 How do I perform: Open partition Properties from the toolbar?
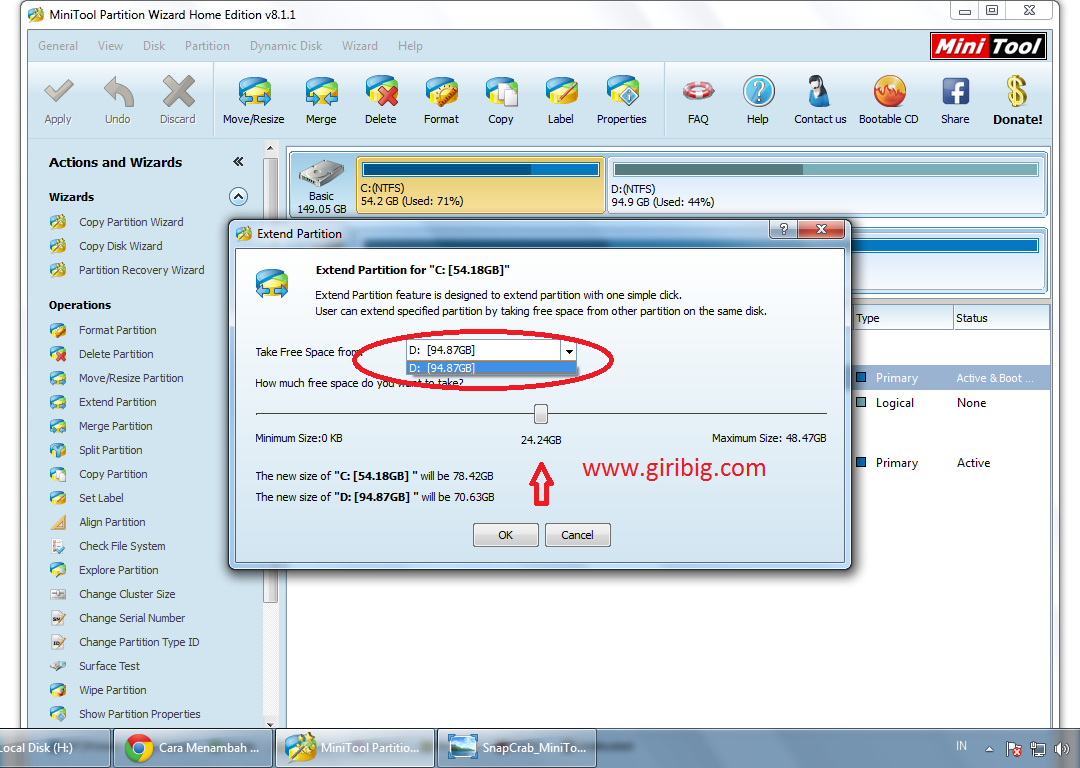pos(621,99)
